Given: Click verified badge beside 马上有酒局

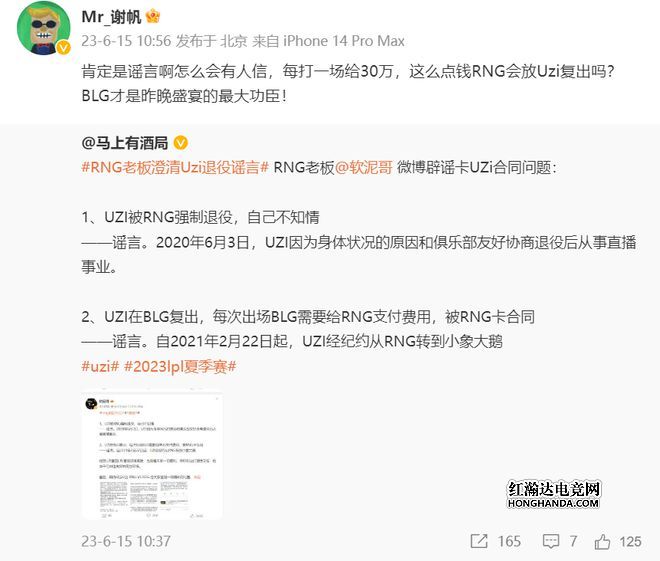Looking at the screenshot, I should coord(181,143).
